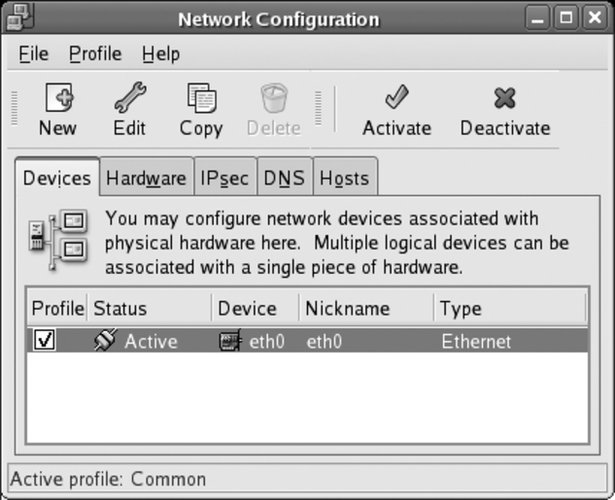Select the DNS tab
Viewport: 615px width, 500px height.
(284, 179)
